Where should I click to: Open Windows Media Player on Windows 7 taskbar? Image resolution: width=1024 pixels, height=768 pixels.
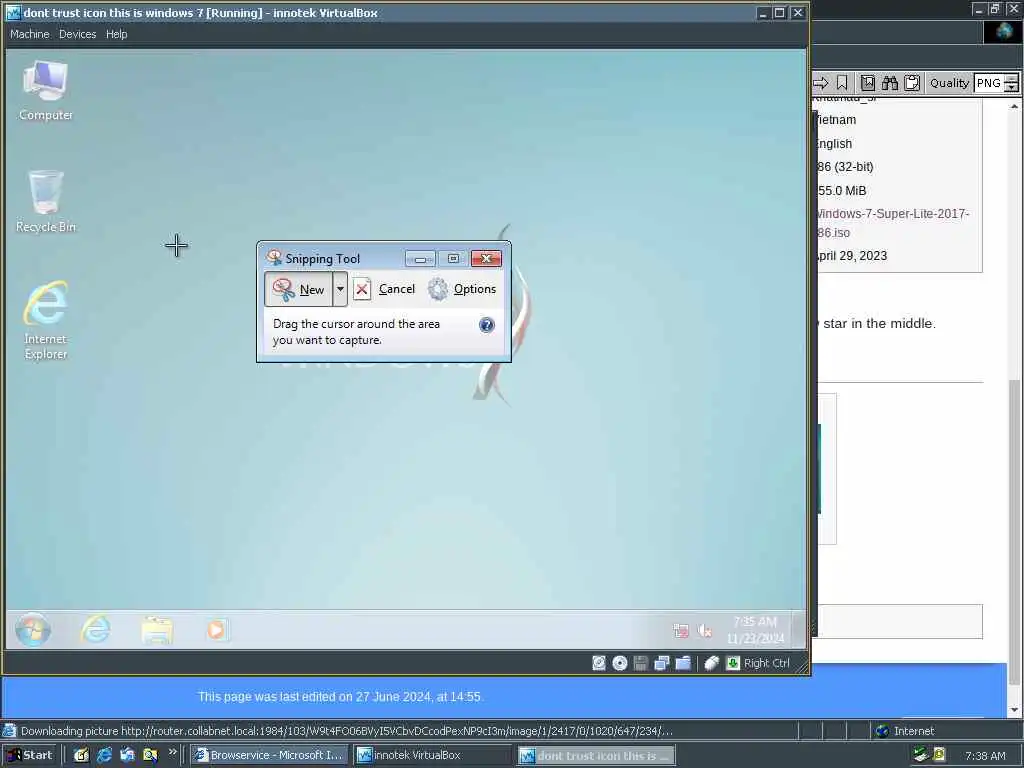tap(216, 630)
